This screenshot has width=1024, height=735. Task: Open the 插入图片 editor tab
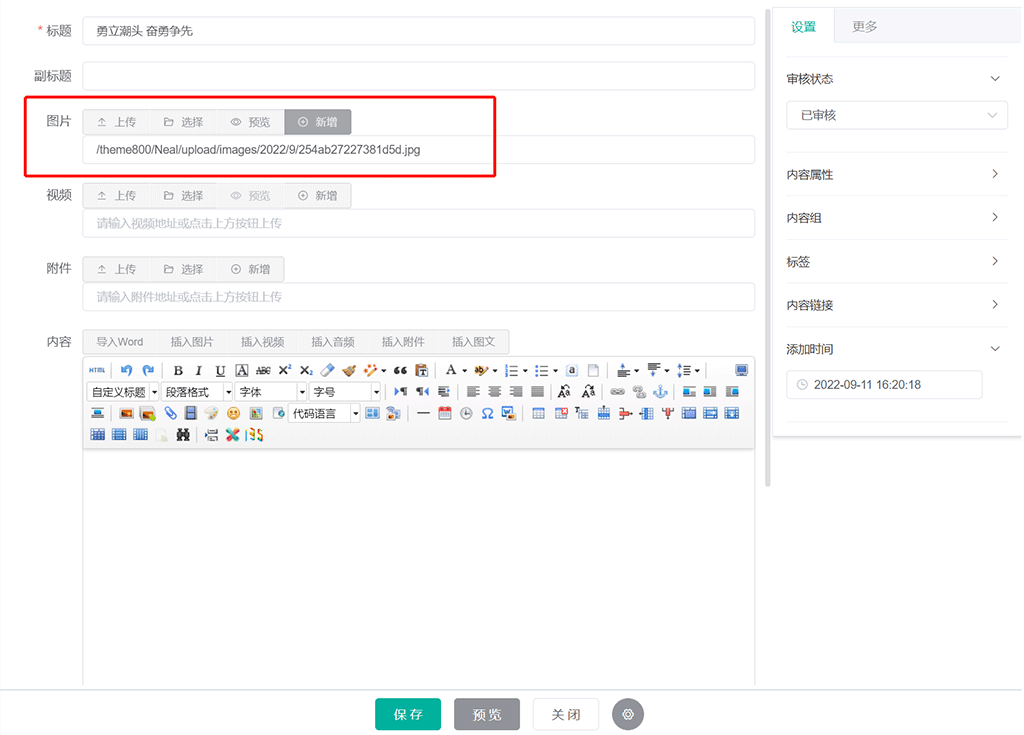(x=192, y=342)
